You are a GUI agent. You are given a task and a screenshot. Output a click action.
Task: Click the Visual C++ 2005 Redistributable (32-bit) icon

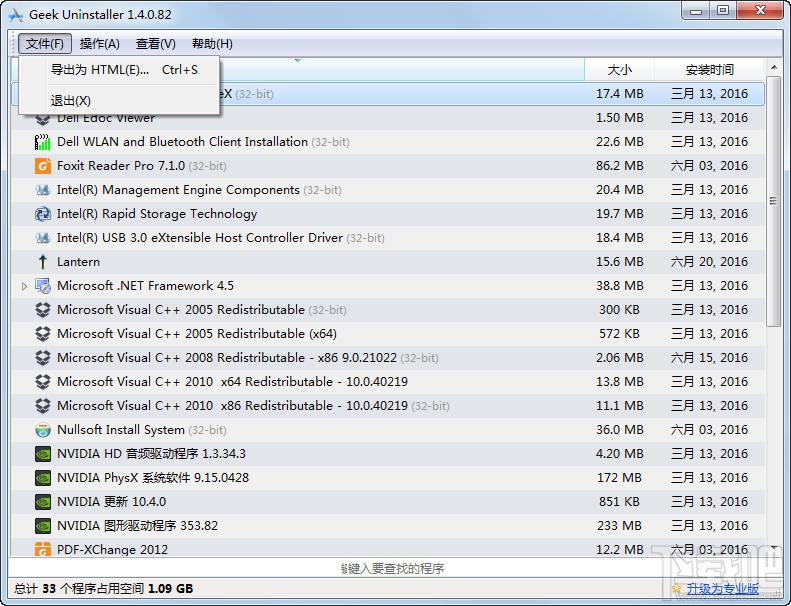(x=43, y=310)
